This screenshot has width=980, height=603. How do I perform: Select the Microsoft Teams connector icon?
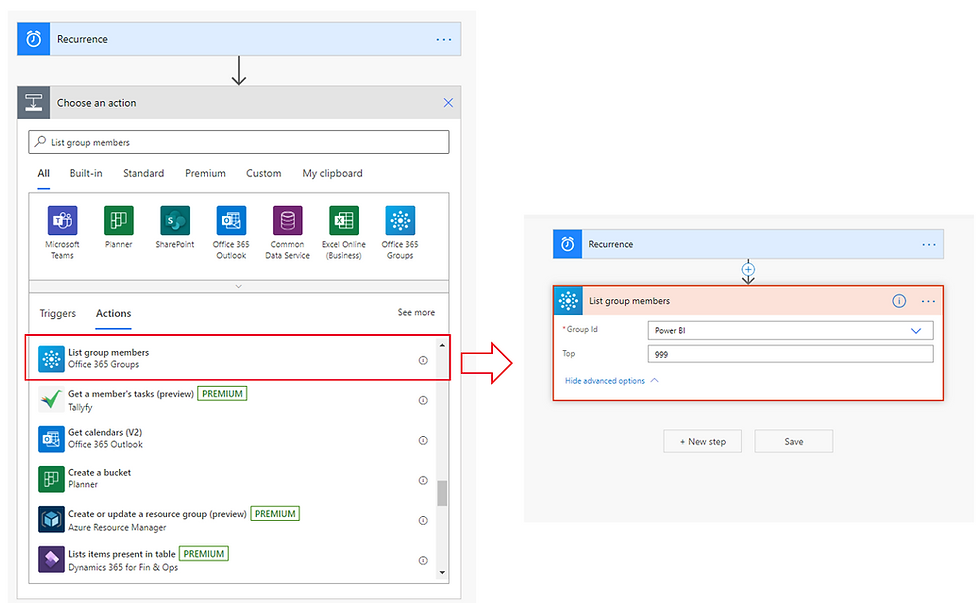[62, 221]
